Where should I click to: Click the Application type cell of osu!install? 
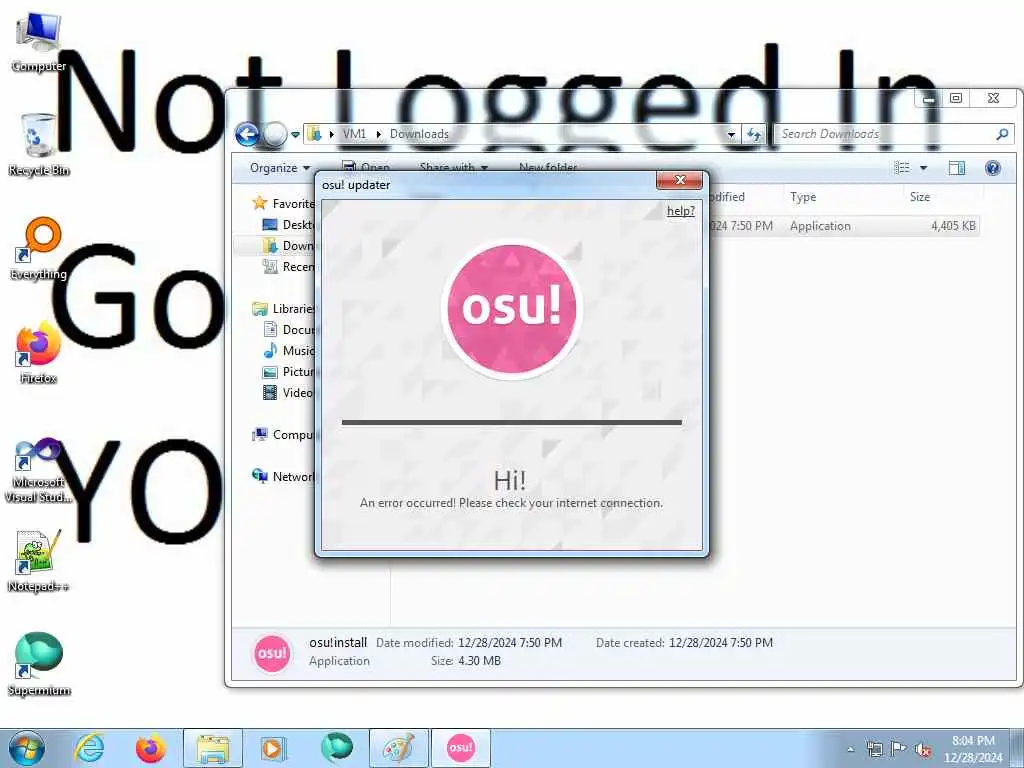(x=820, y=226)
